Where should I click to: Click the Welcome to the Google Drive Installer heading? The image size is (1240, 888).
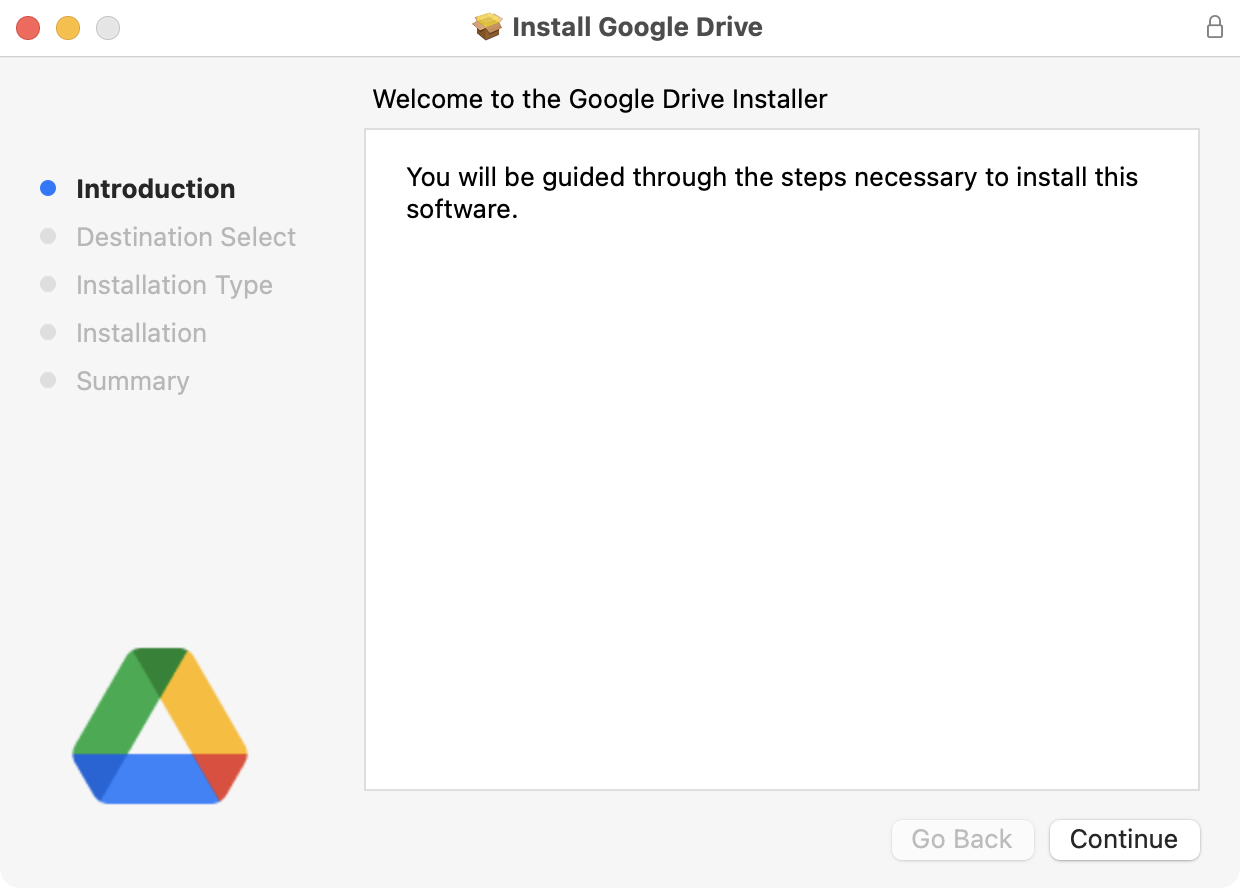point(600,99)
